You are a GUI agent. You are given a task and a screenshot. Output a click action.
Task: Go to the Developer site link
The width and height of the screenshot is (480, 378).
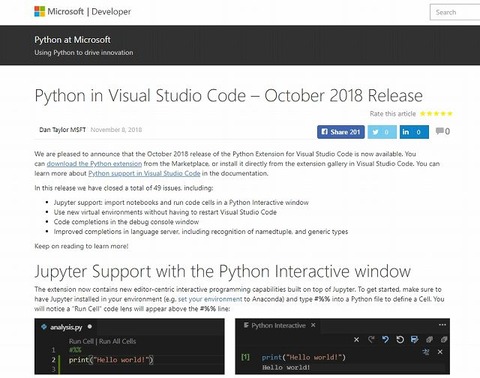[111, 12]
